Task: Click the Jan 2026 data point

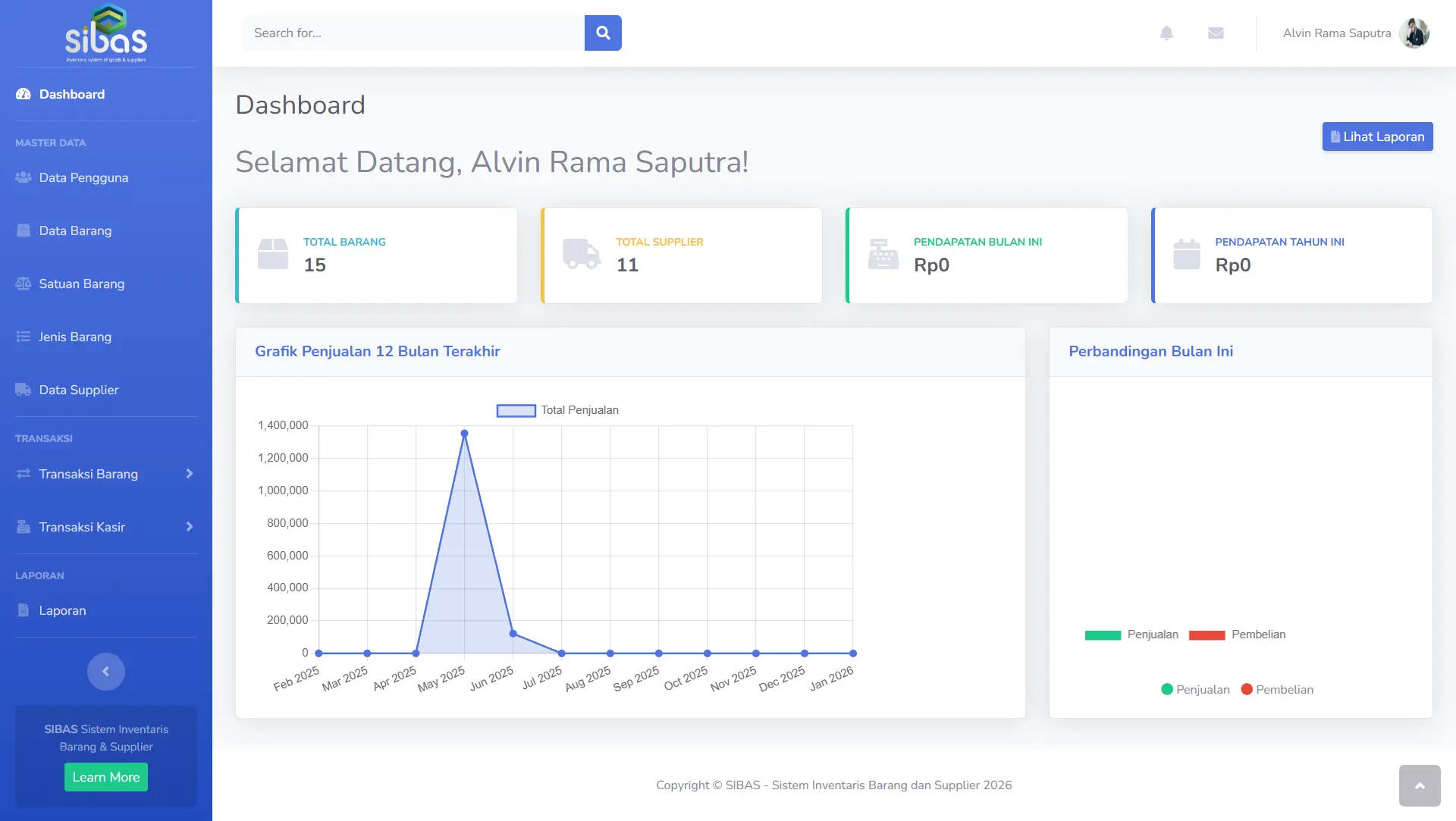Action: pyautogui.click(x=853, y=653)
